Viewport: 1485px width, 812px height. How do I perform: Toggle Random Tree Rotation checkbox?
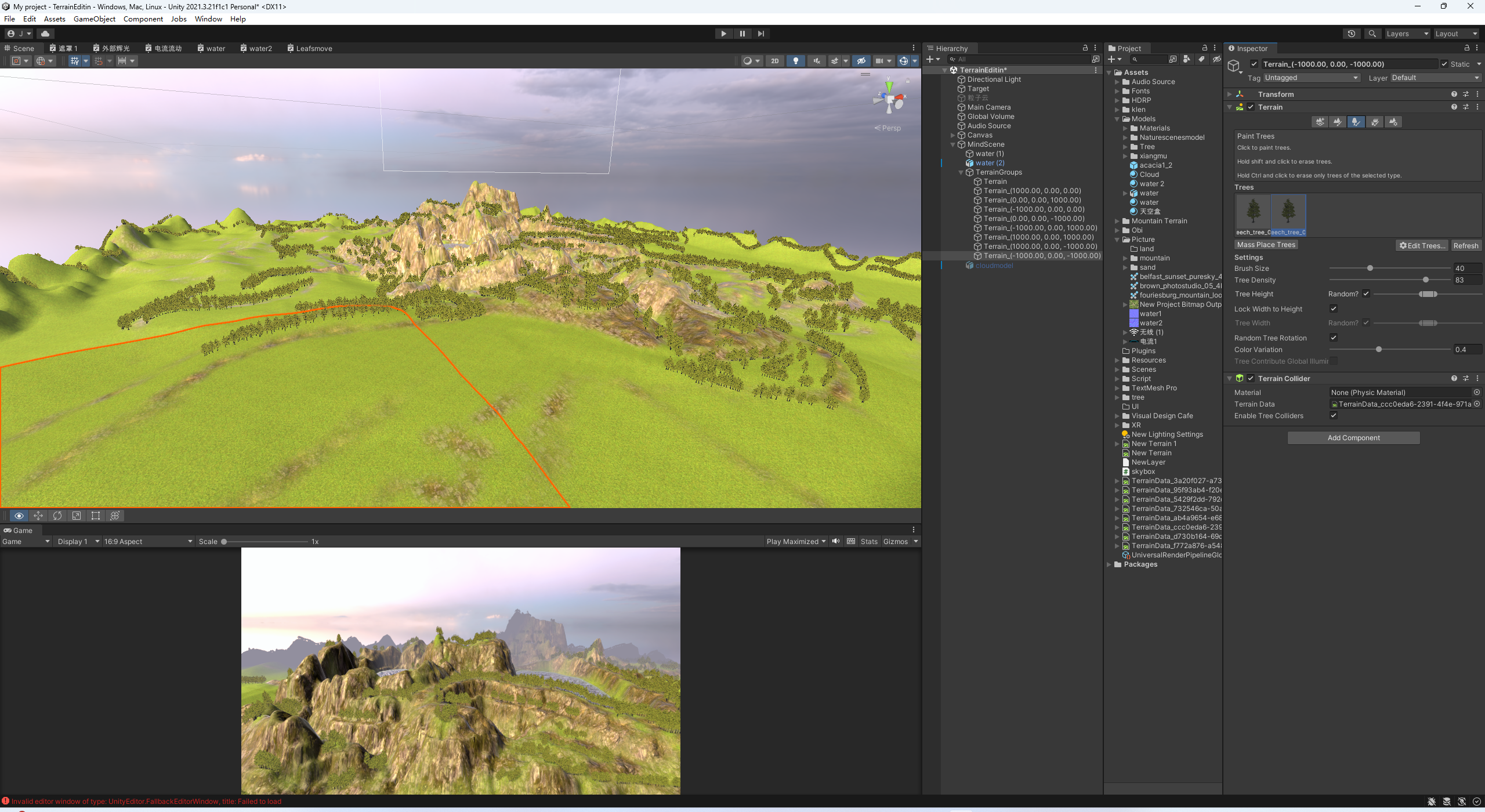(1333, 338)
